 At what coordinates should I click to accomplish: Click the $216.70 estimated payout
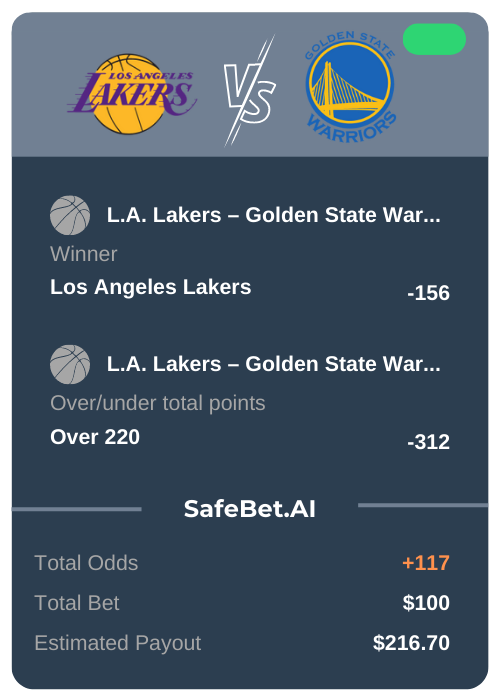tap(411, 643)
